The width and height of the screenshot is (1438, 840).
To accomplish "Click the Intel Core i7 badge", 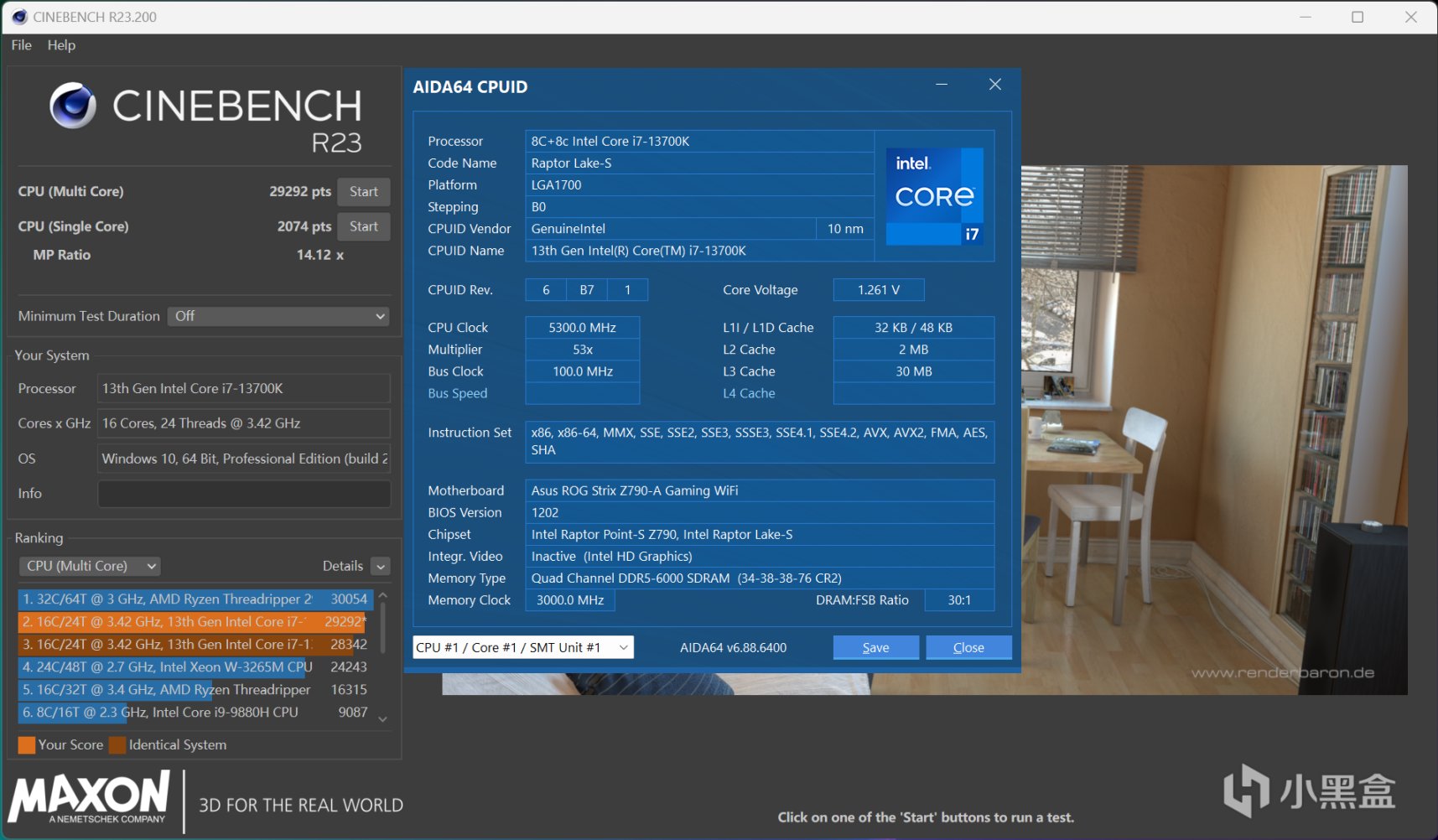I will click(x=934, y=196).
